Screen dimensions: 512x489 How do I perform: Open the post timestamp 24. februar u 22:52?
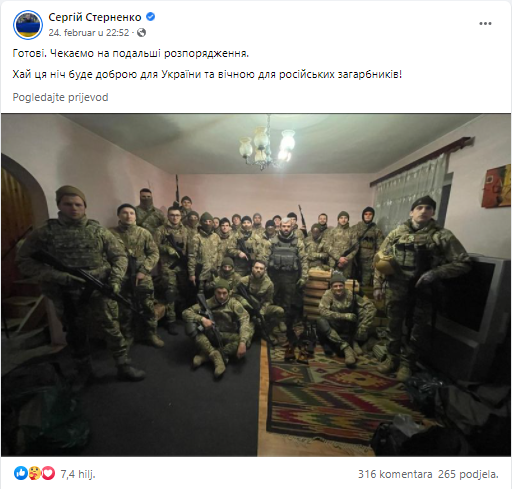(x=89, y=33)
